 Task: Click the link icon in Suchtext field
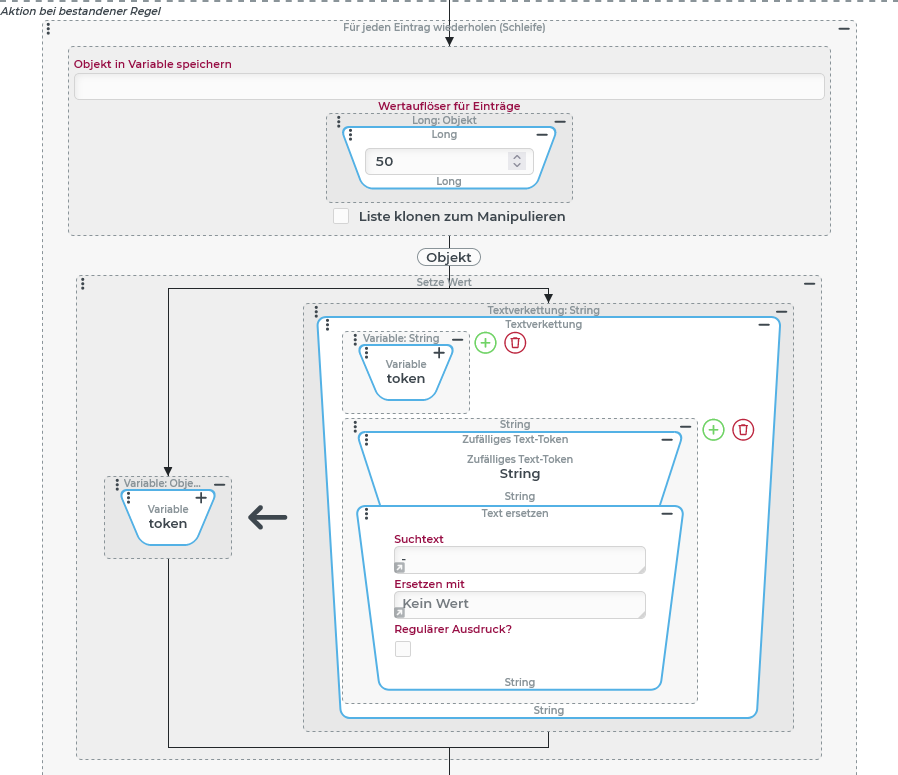click(400, 567)
